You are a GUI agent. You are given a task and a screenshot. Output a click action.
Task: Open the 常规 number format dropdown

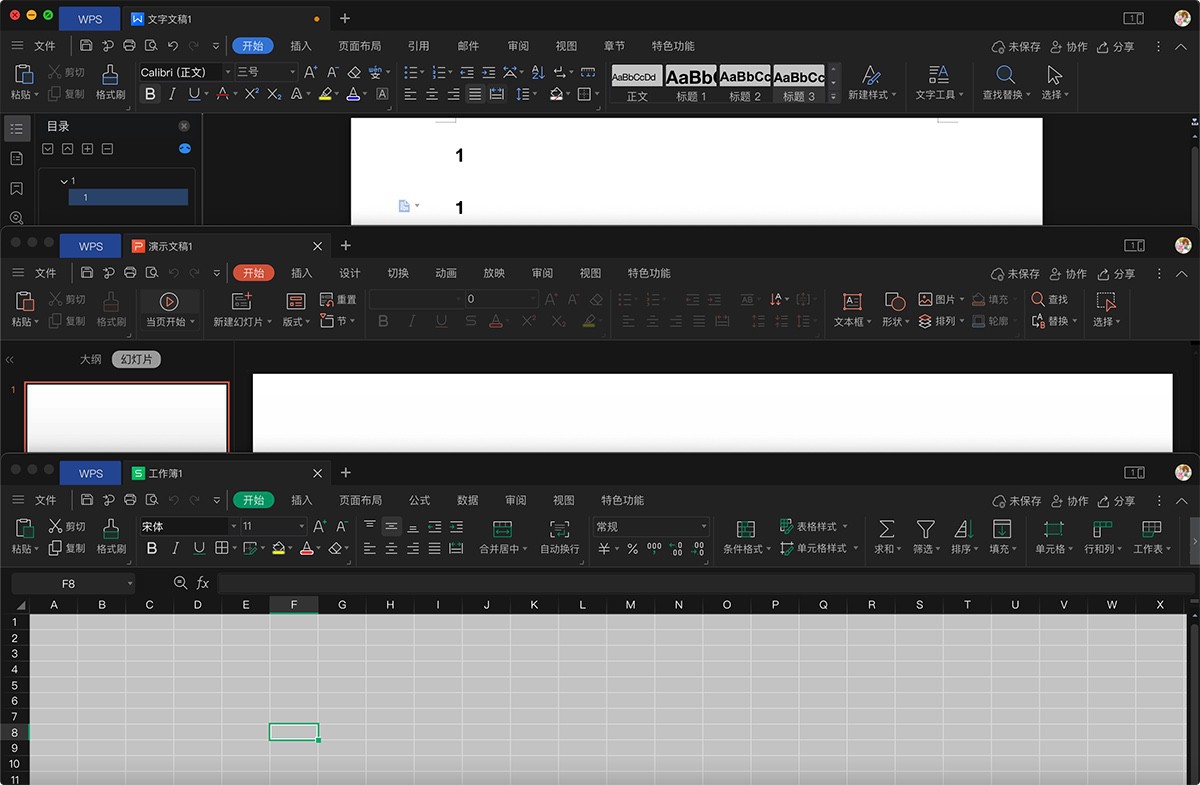(704, 526)
